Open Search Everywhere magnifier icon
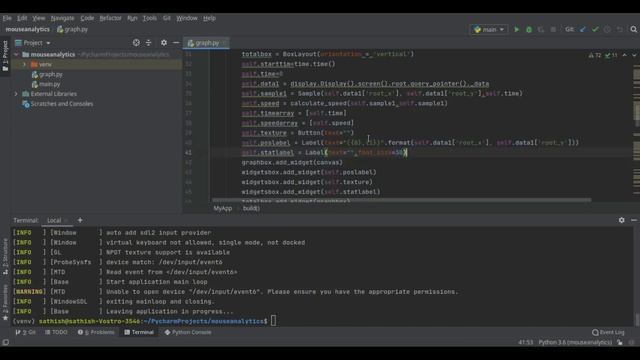640x360 pixels. point(633,29)
